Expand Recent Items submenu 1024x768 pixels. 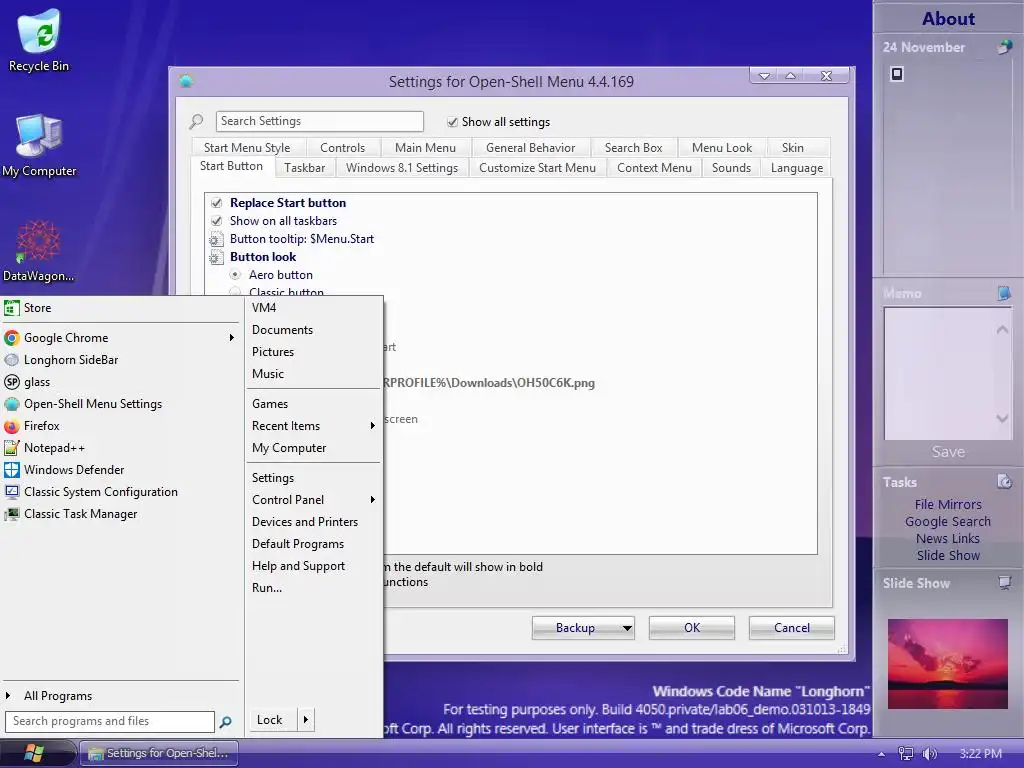(x=372, y=426)
